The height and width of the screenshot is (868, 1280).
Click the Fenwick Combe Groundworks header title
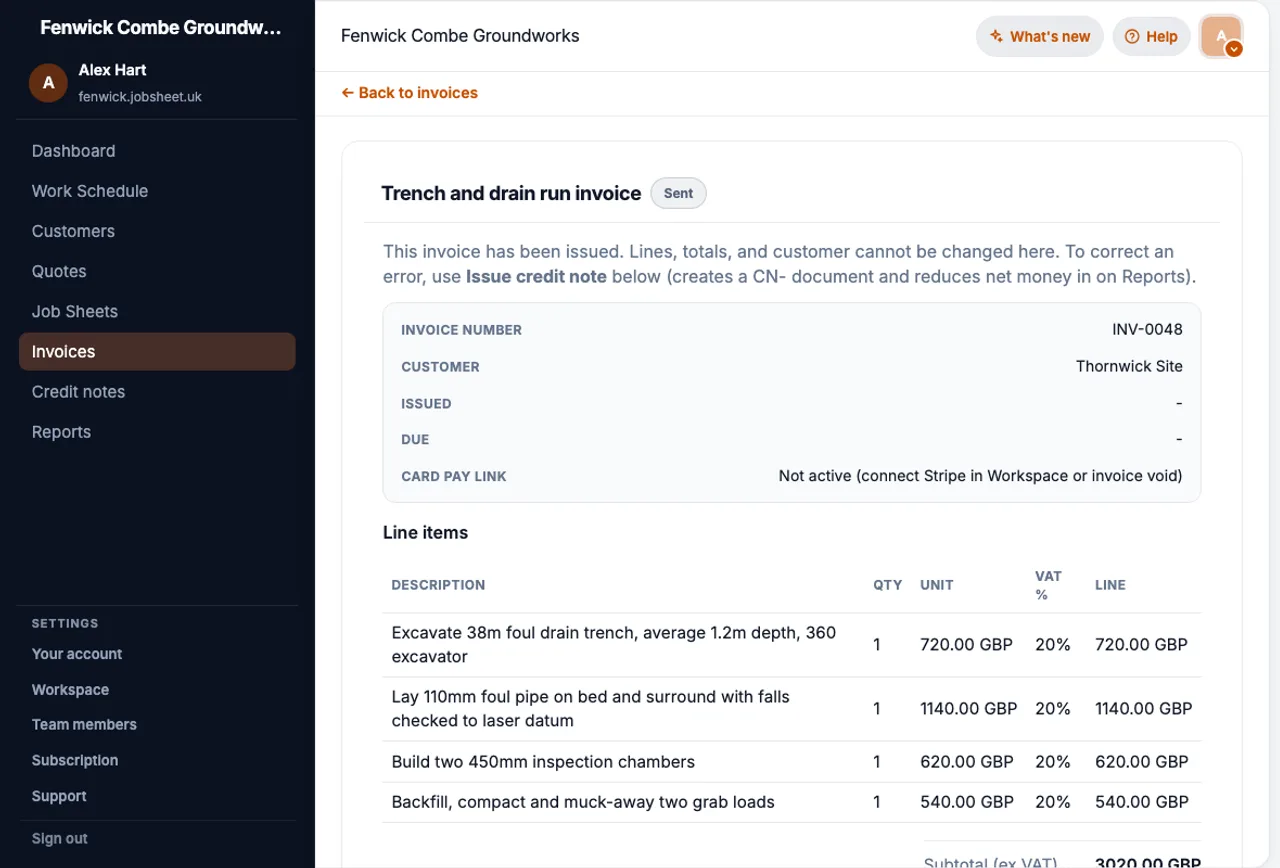click(x=460, y=36)
